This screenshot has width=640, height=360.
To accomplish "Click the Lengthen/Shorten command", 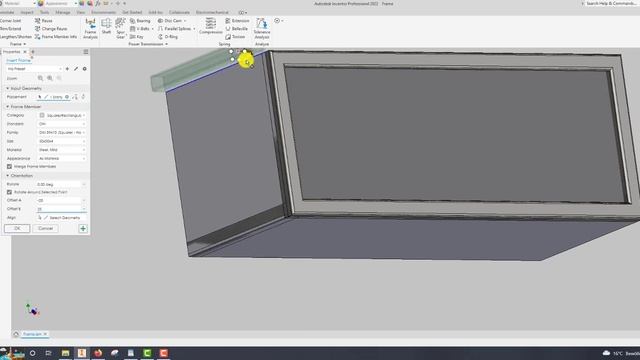I will point(16,37).
